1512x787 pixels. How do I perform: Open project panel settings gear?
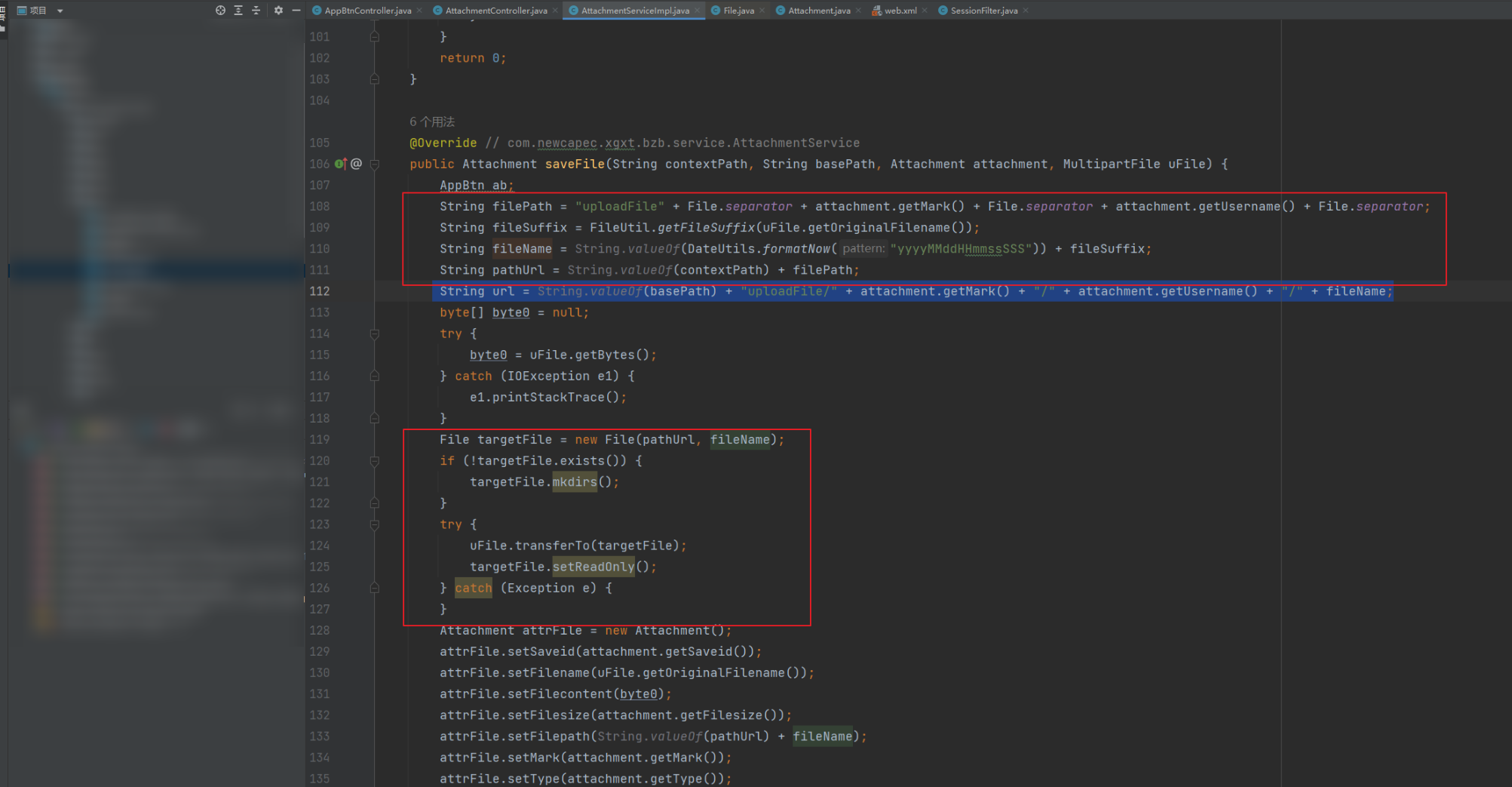pos(278,11)
